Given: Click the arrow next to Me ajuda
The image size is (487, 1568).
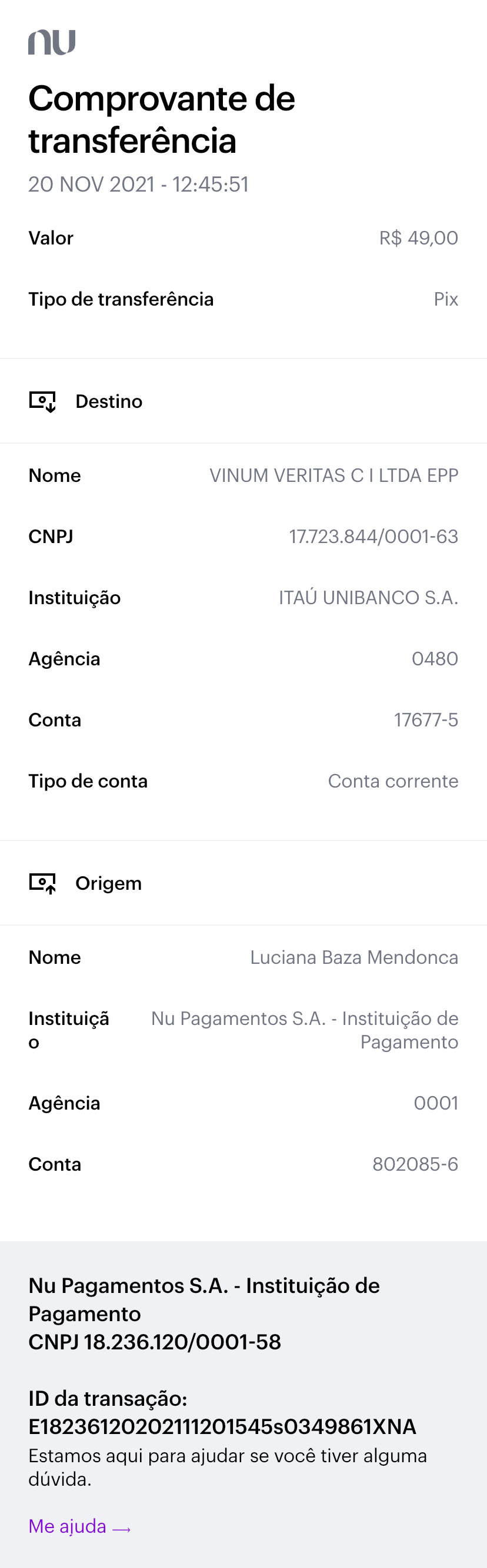Looking at the screenshot, I should coord(122,1529).
